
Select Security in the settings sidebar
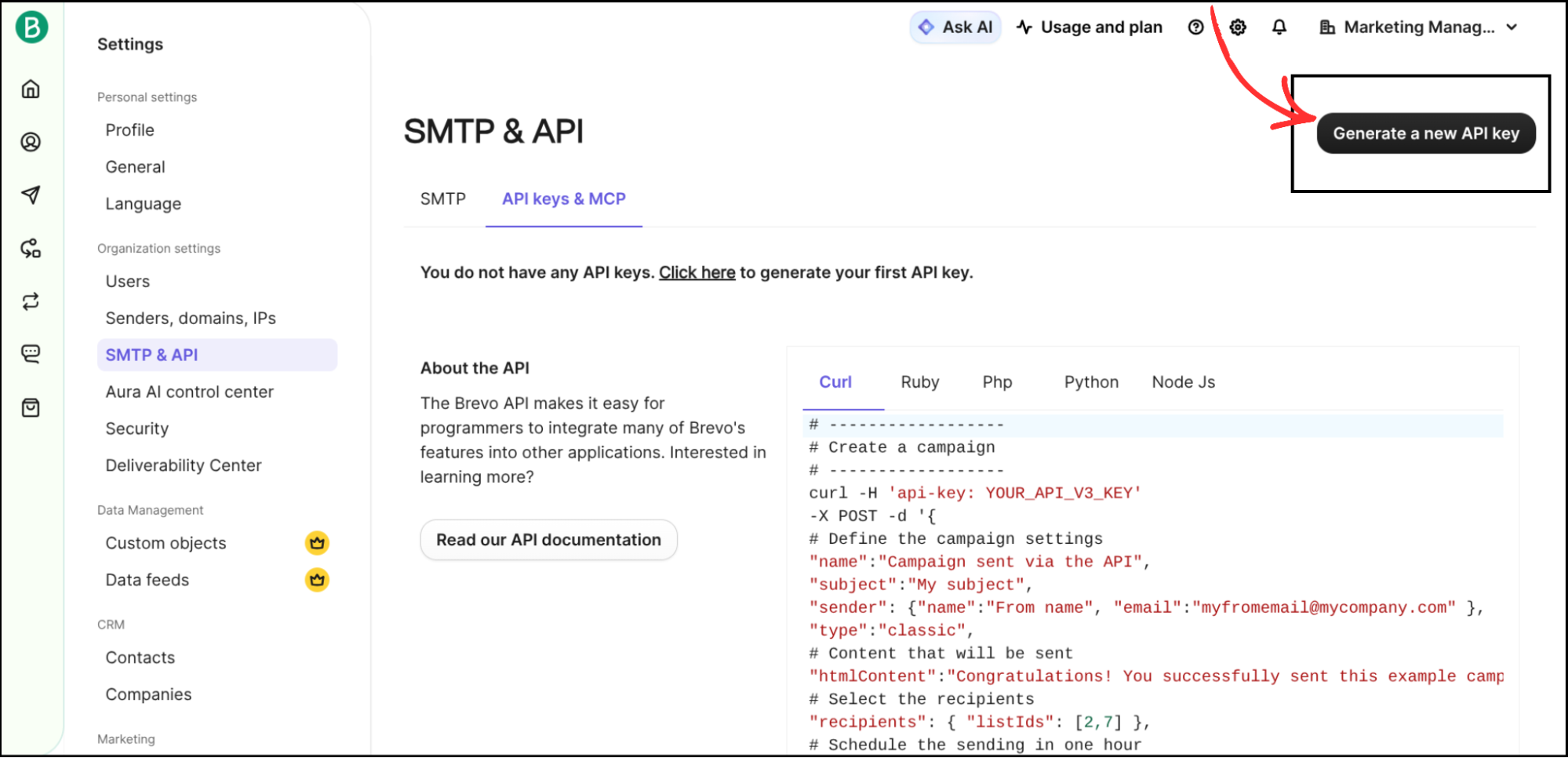click(136, 428)
